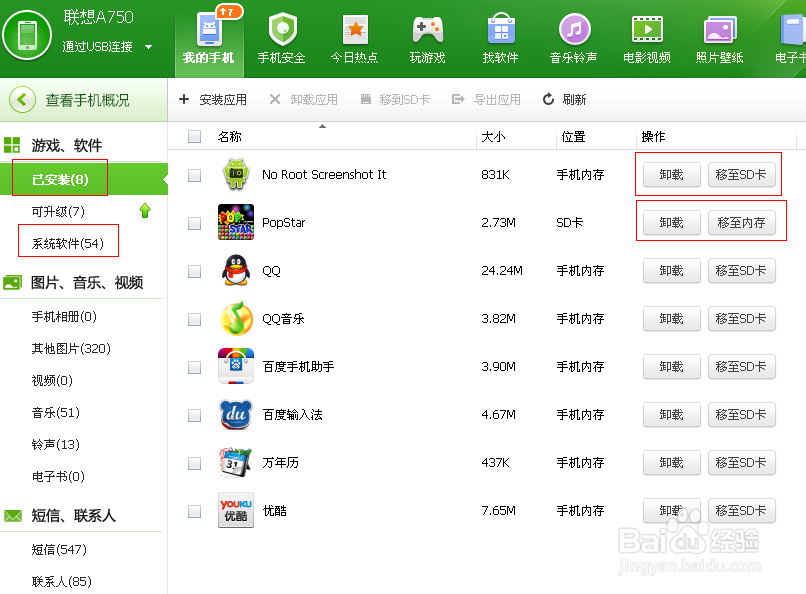Click the 导出应用 toolbar button
Image resolution: width=806 pixels, height=594 pixels.
(486, 99)
